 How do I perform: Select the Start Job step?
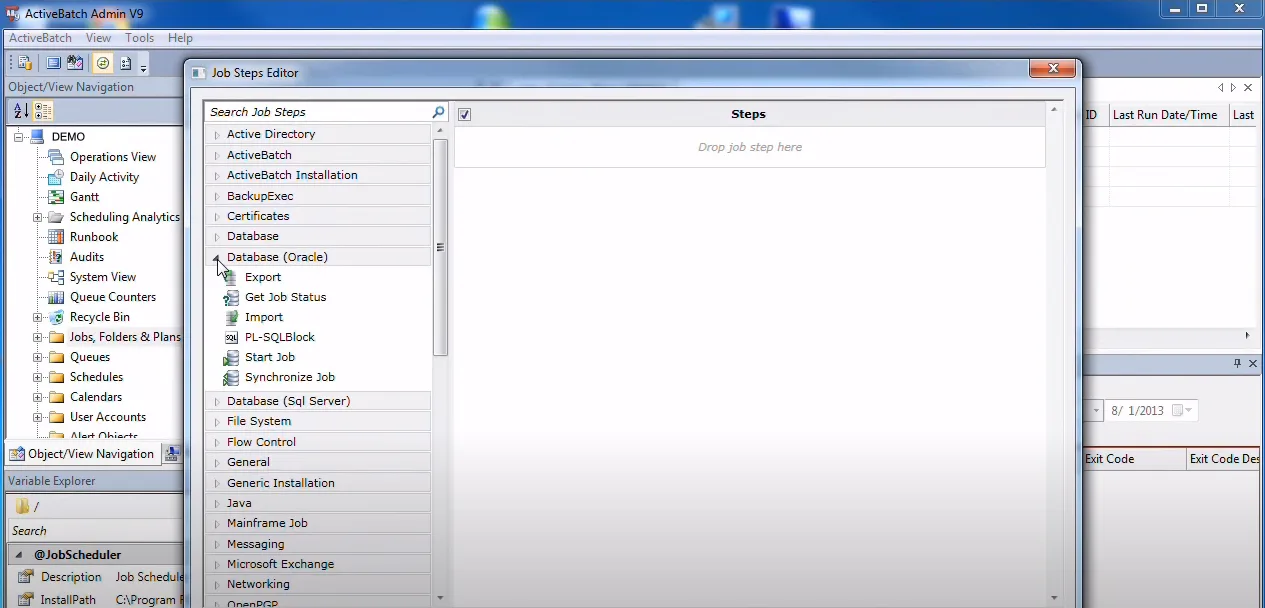(270, 357)
